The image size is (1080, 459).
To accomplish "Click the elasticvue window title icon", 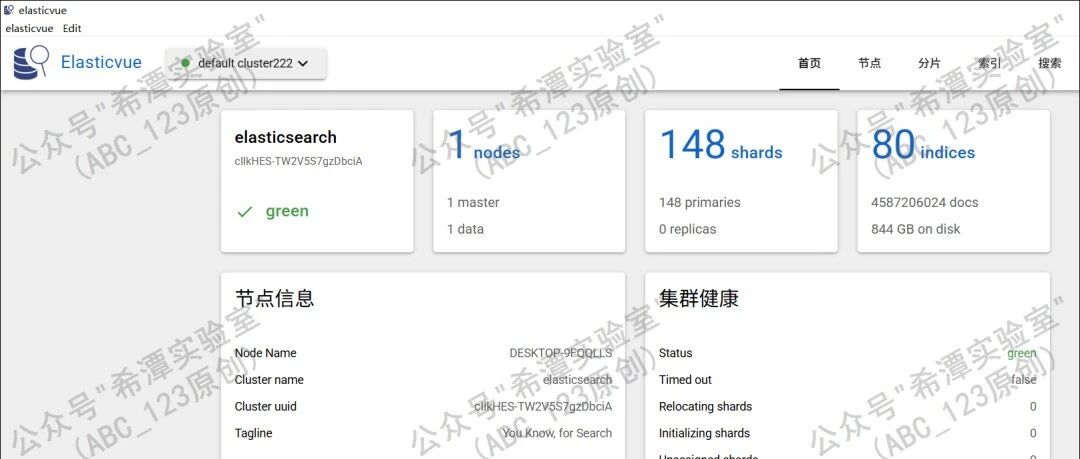I will pyautogui.click(x=9, y=10).
